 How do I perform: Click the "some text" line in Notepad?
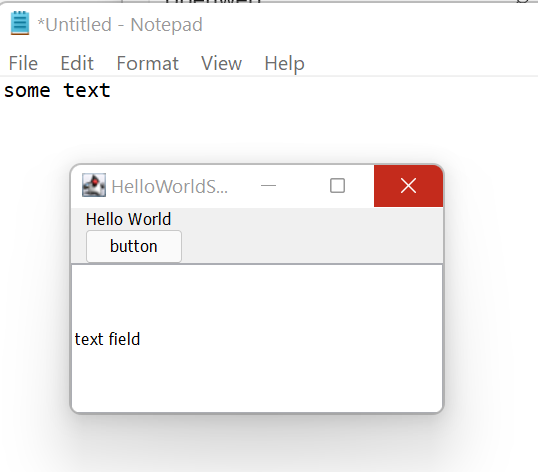click(x=57, y=91)
